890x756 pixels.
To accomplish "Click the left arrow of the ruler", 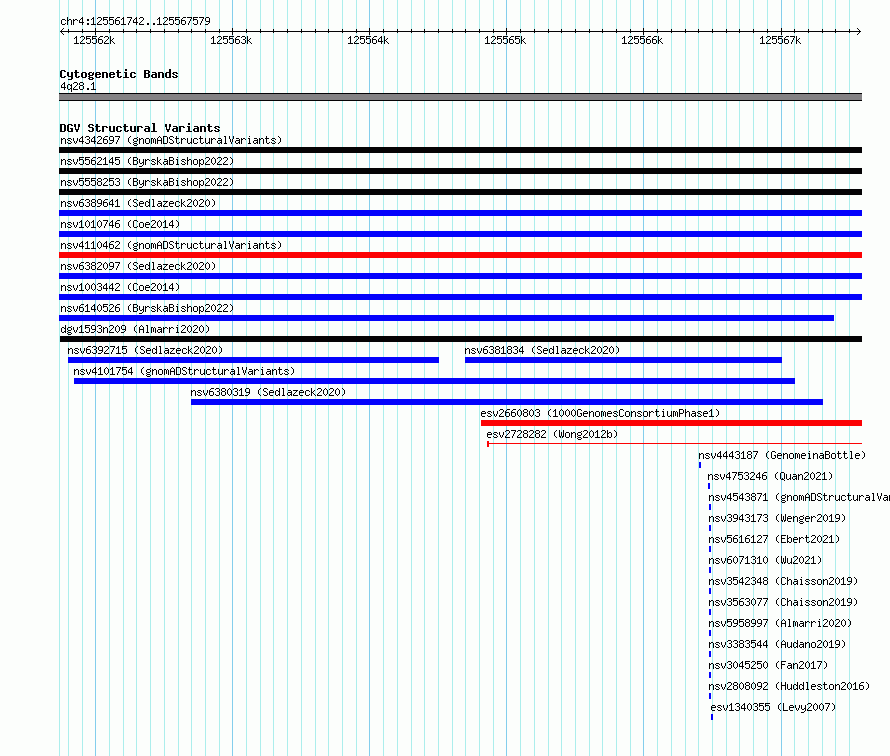I will (62, 32).
